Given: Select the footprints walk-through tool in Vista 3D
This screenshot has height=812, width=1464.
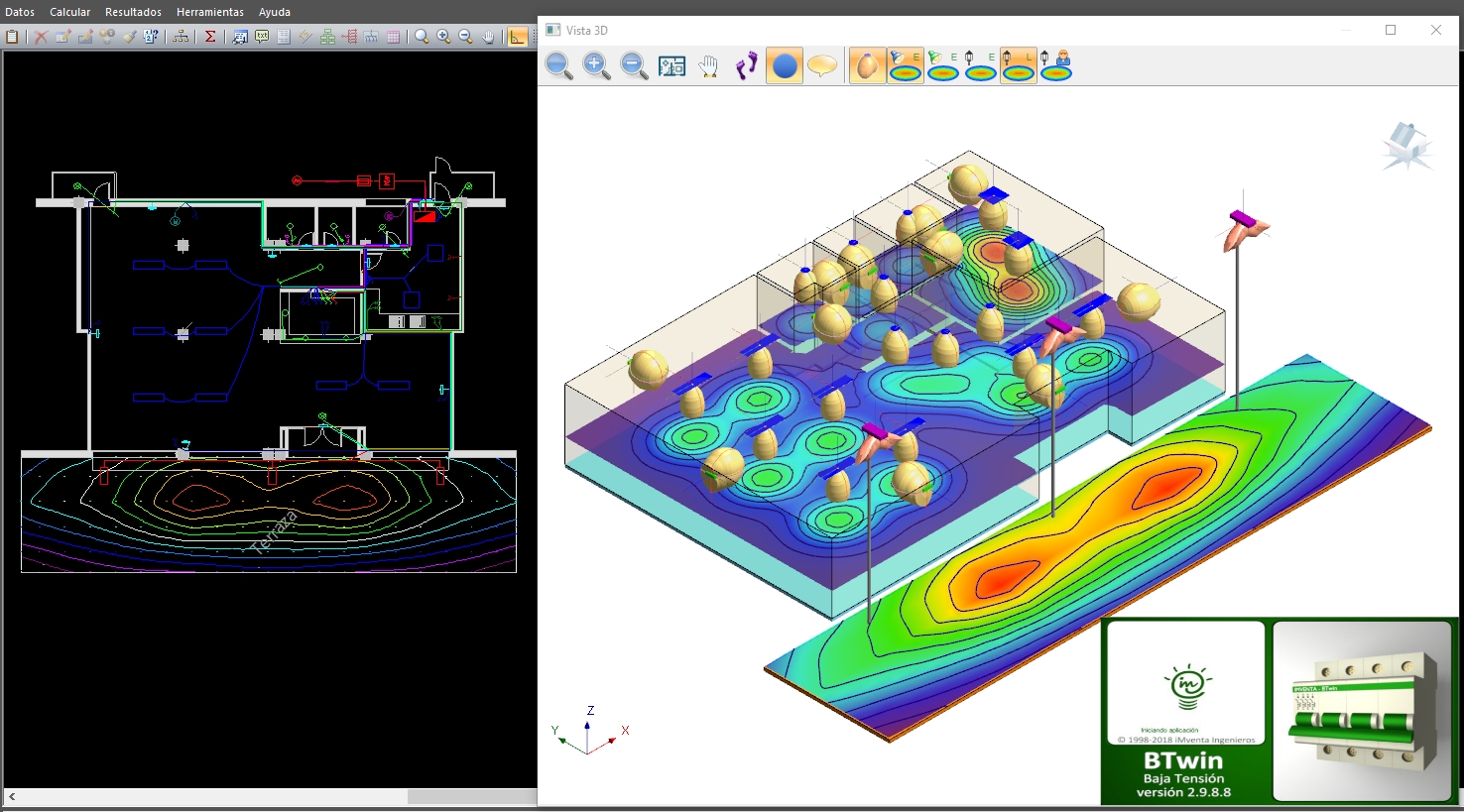Looking at the screenshot, I should [746, 66].
